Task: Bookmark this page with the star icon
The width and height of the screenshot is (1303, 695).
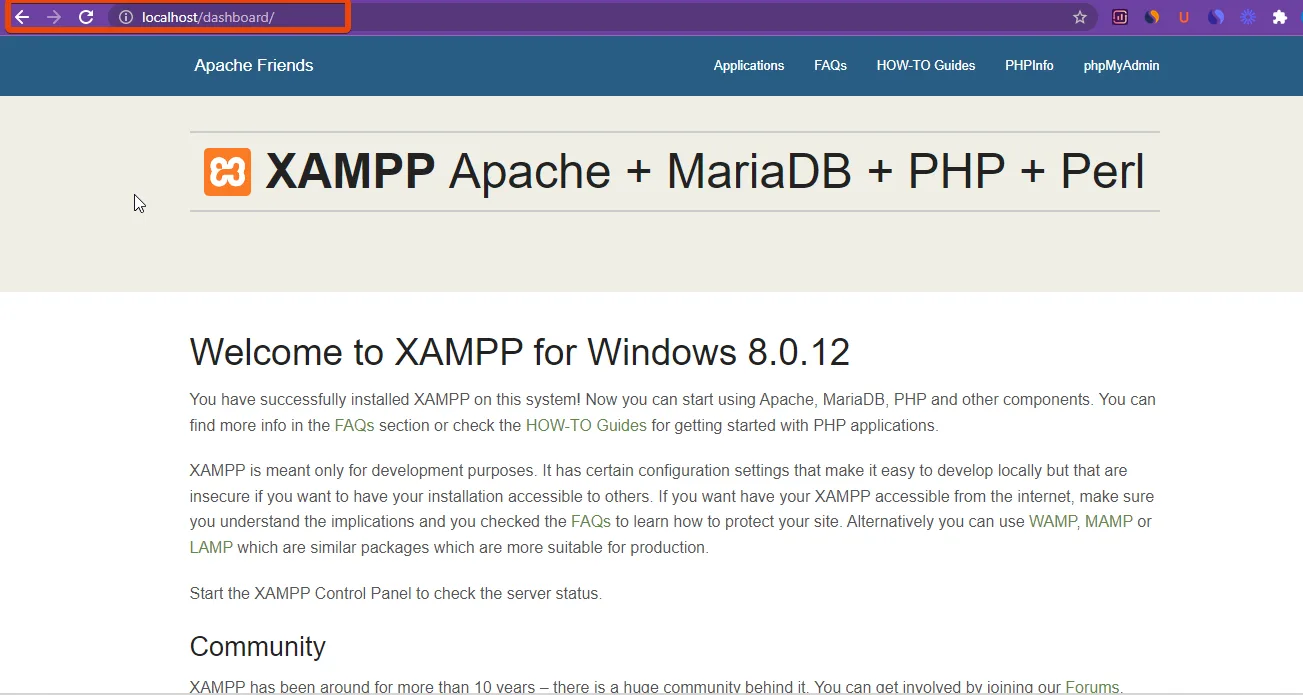Action: click(x=1080, y=17)
